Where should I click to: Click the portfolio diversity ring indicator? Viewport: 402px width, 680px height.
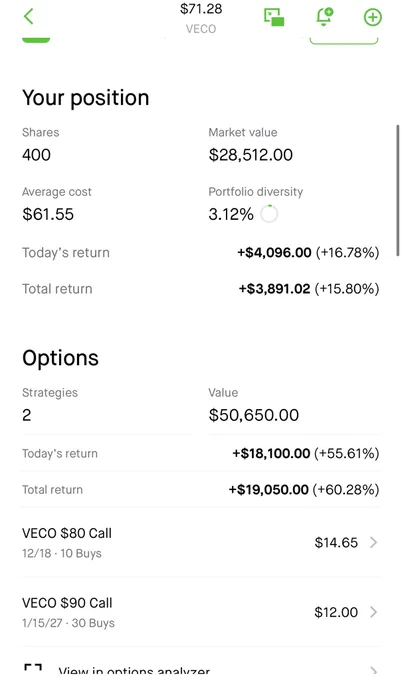click(x=269, y=214)
